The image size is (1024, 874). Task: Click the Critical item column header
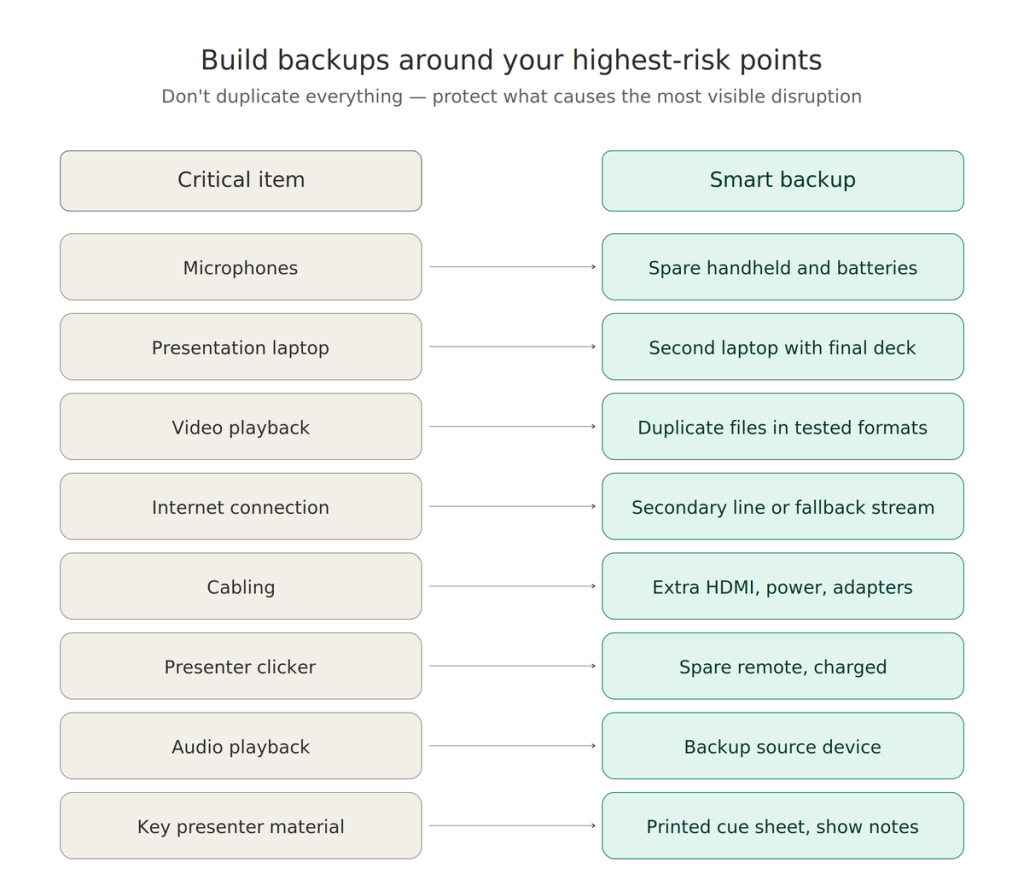tap(240, 181)
